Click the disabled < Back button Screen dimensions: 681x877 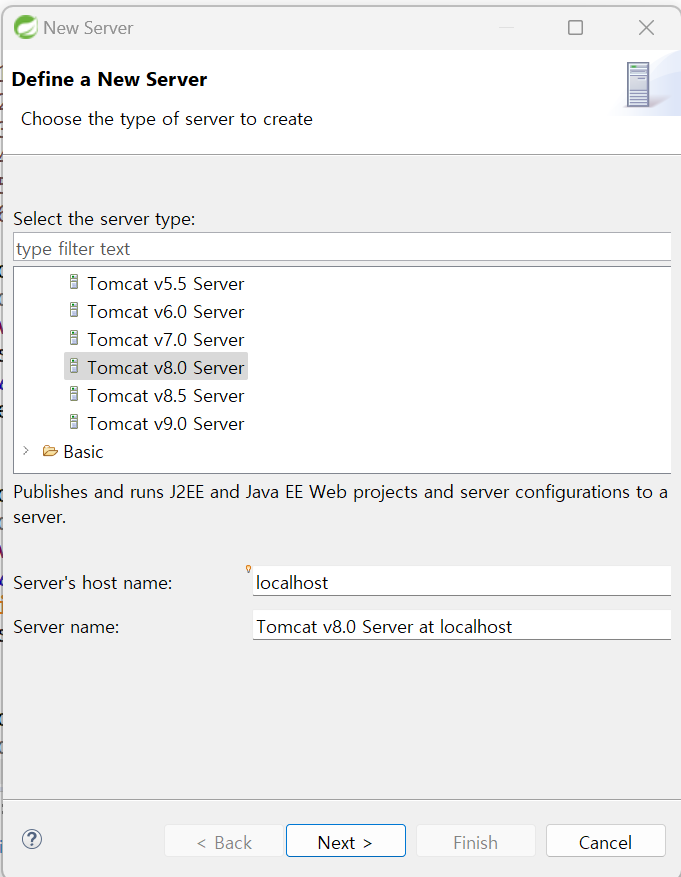pos(224,841)
